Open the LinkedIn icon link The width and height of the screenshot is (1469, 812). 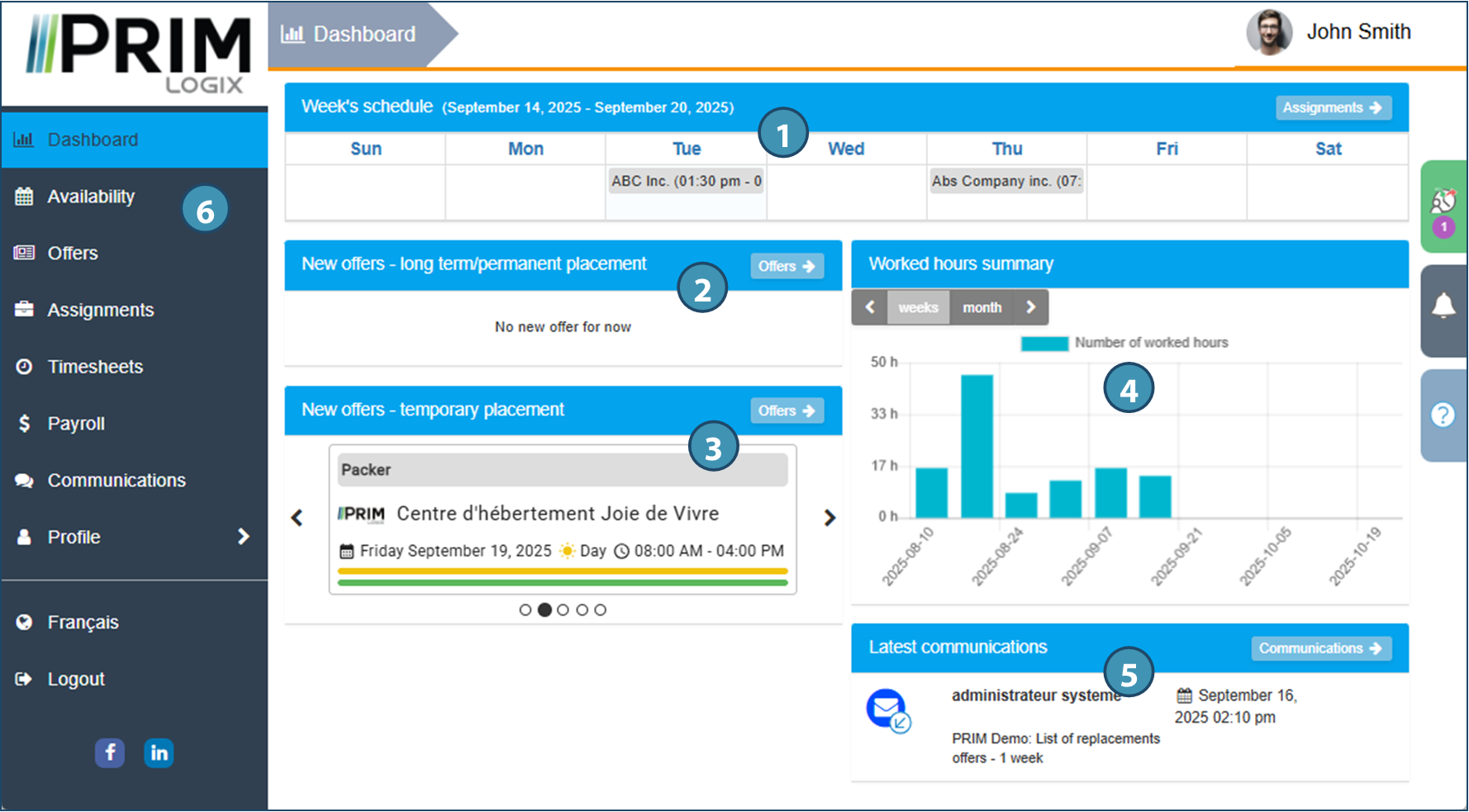click(159, 753)
